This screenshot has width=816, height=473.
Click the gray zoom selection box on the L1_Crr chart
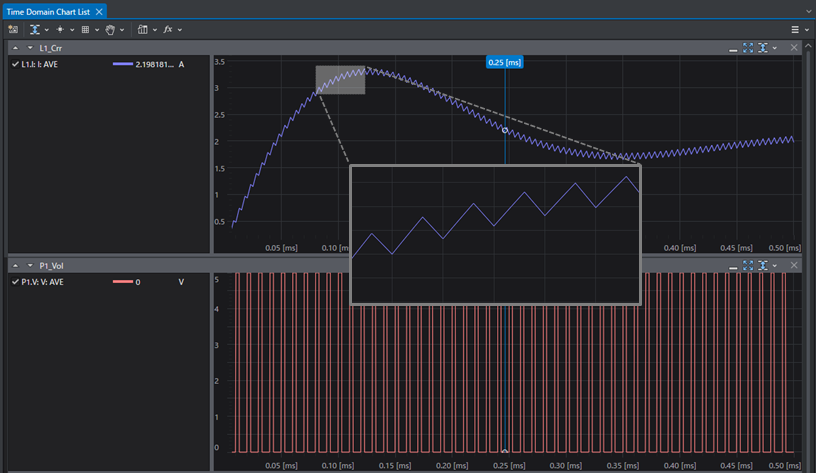pos(340,80)
